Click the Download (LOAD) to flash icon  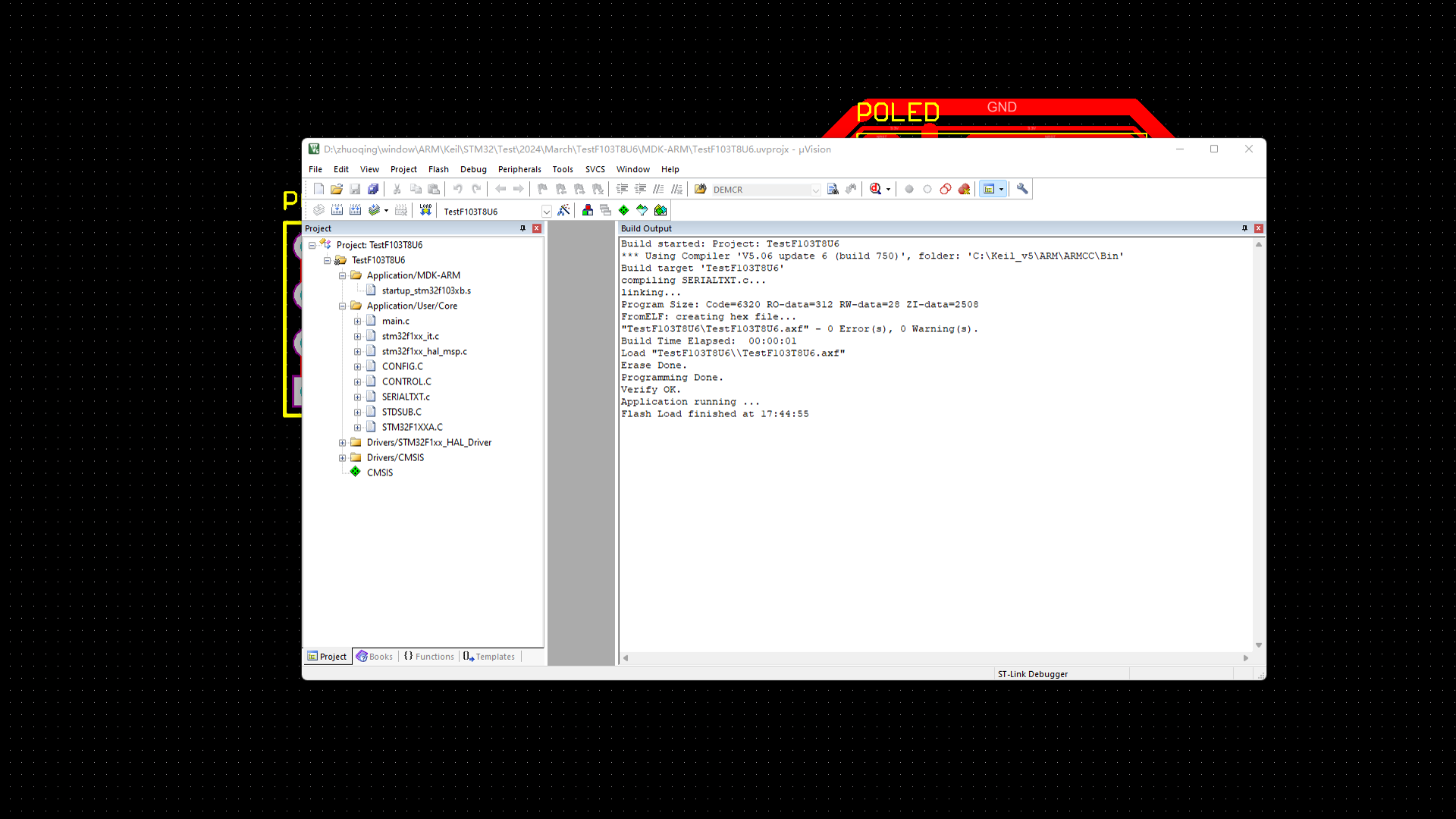pyautogui.click(x=425, y=210)
